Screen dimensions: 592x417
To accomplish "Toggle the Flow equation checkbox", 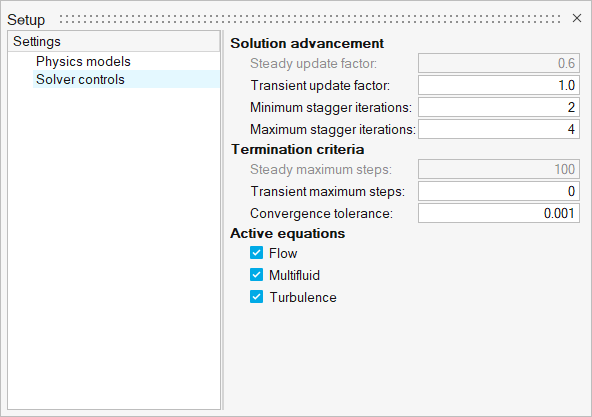I will point(256,253).
